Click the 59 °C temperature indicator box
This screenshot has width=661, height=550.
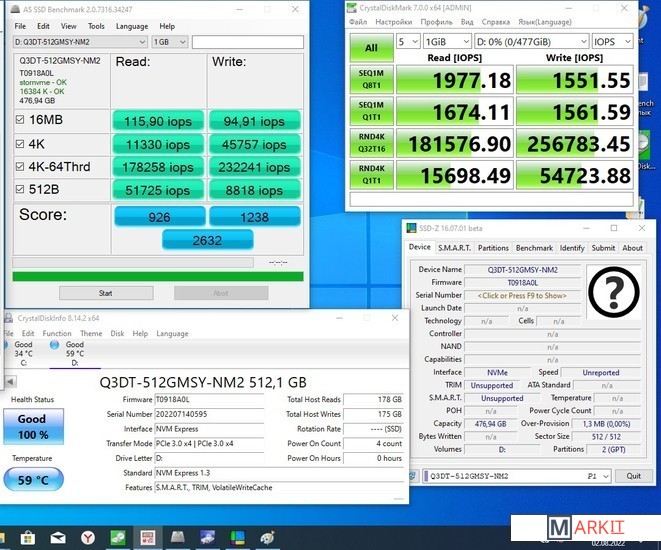[x=32, y=479]
